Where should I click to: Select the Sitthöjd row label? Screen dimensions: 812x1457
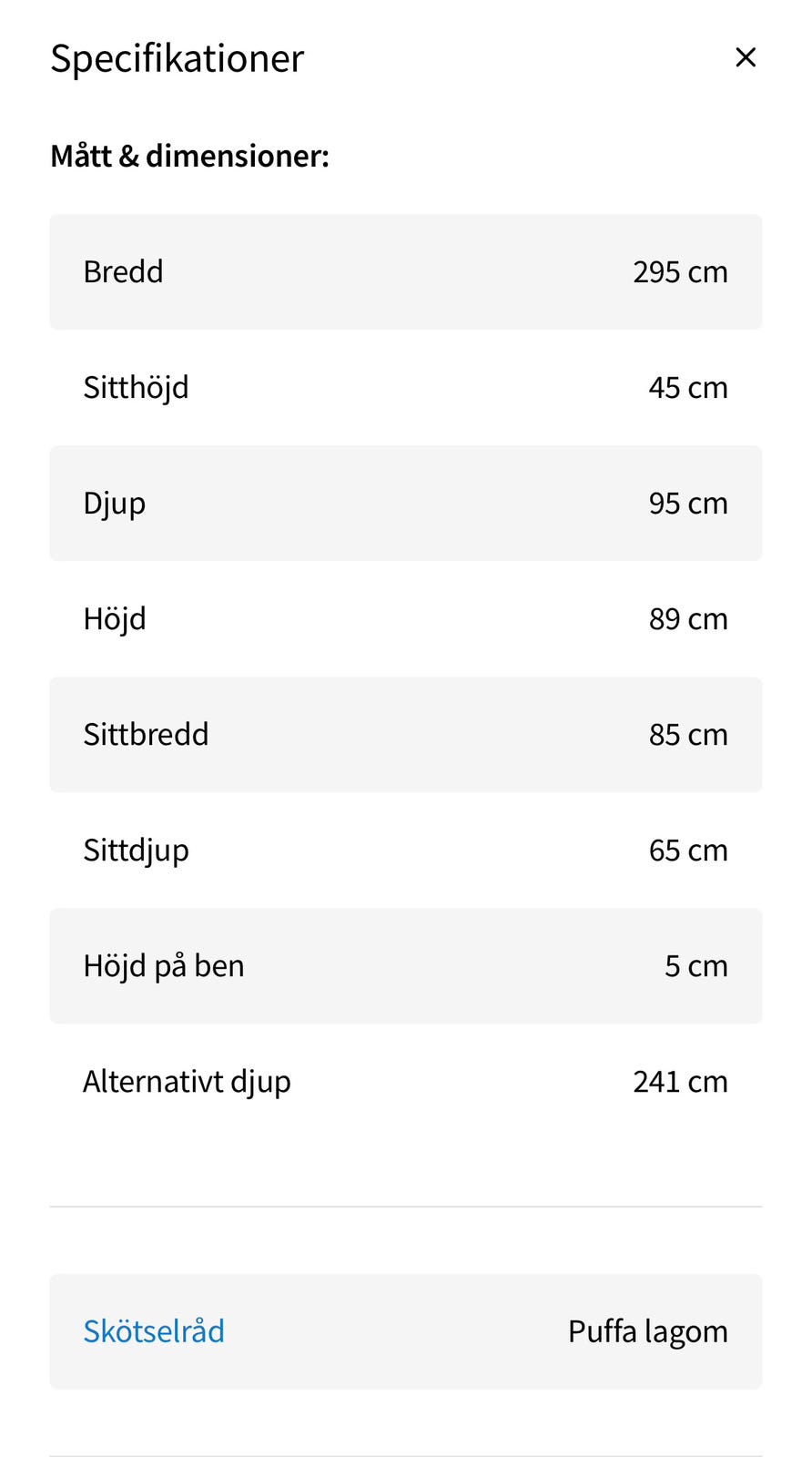tap(136, 387)
